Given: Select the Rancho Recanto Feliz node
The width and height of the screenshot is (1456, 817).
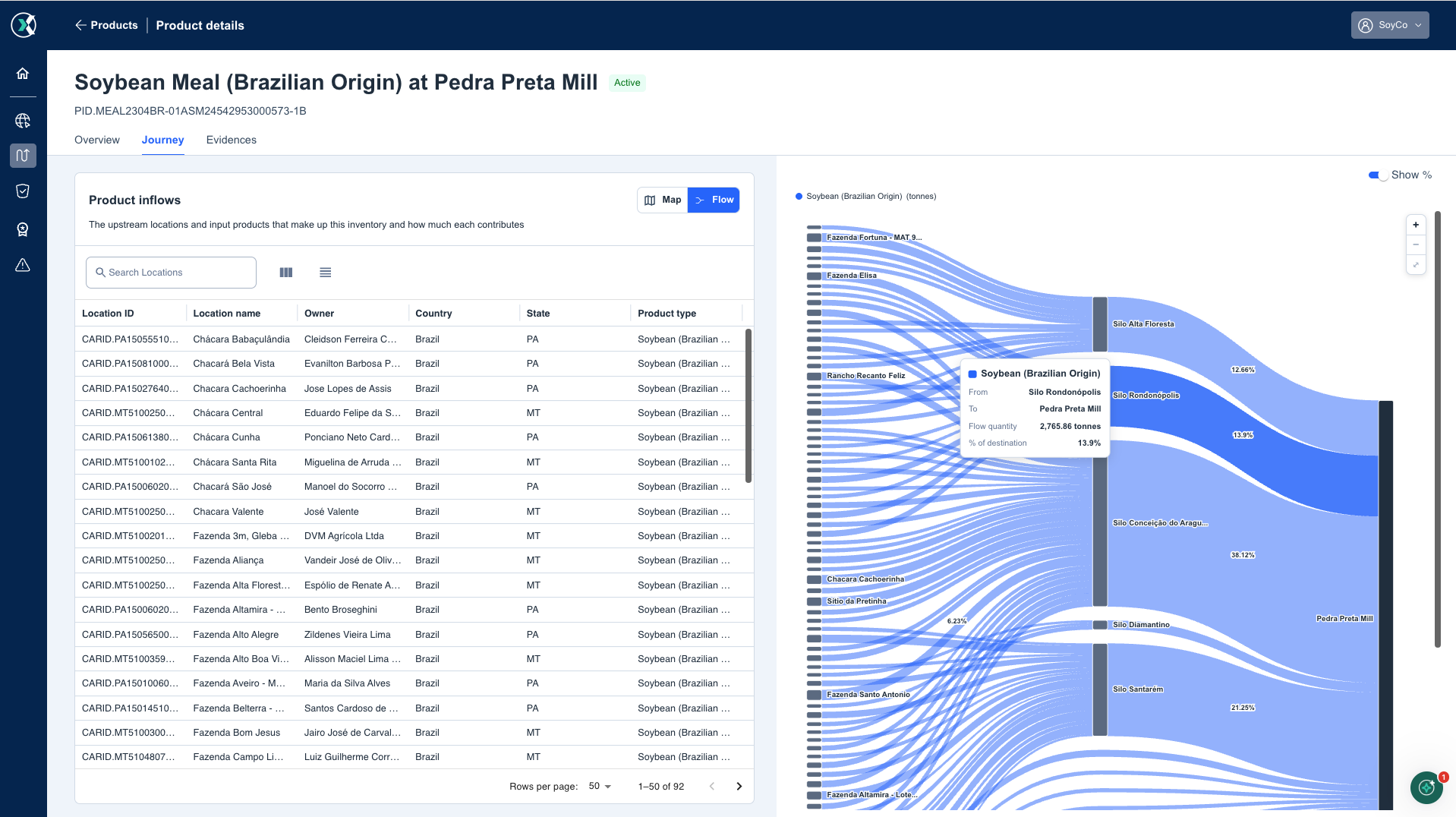Looking at the screenshot, I should 814,376.
